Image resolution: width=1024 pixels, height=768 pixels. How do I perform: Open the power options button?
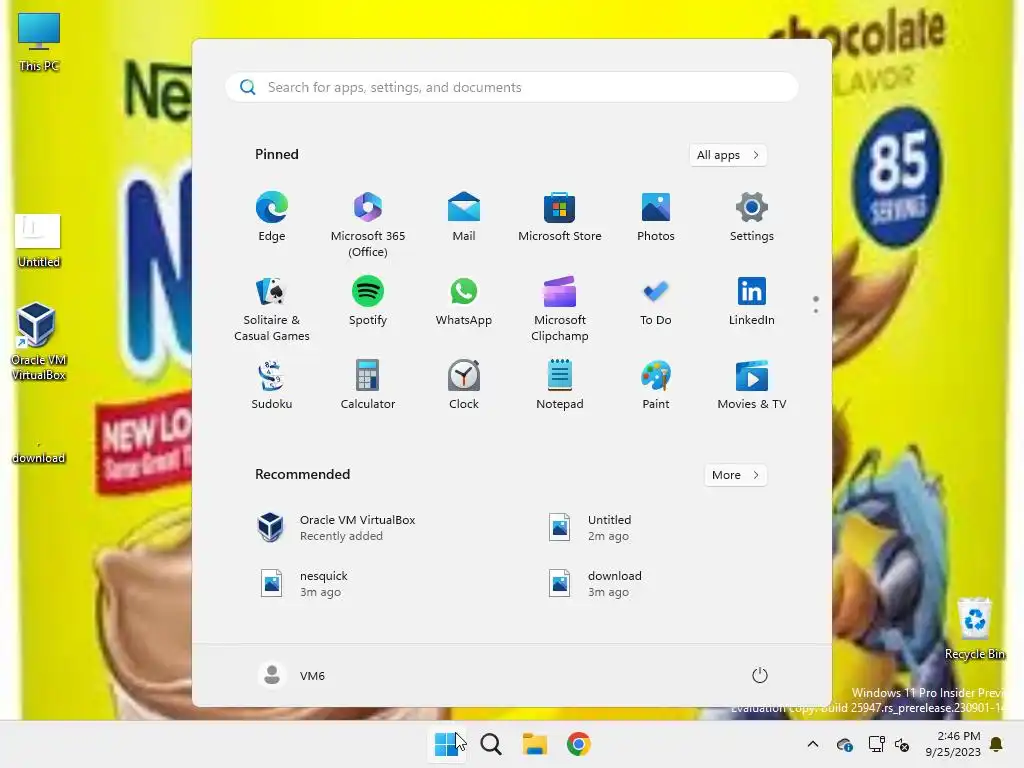pyautogui.click(x=760, y=675)
